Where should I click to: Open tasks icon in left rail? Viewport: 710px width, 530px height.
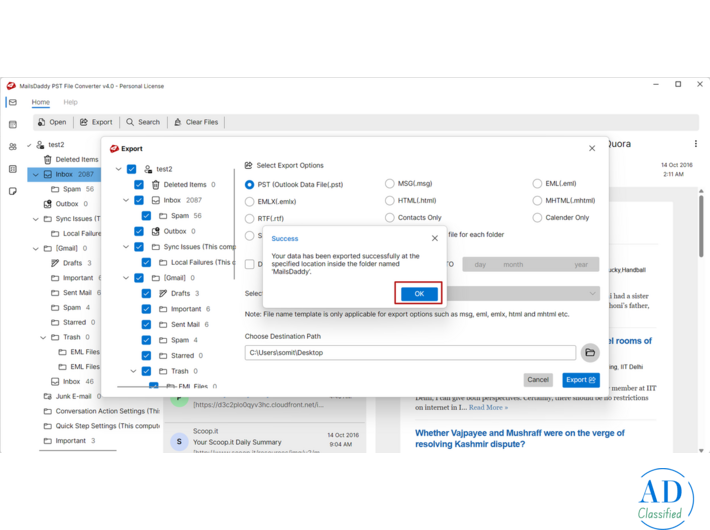(13, 169)
